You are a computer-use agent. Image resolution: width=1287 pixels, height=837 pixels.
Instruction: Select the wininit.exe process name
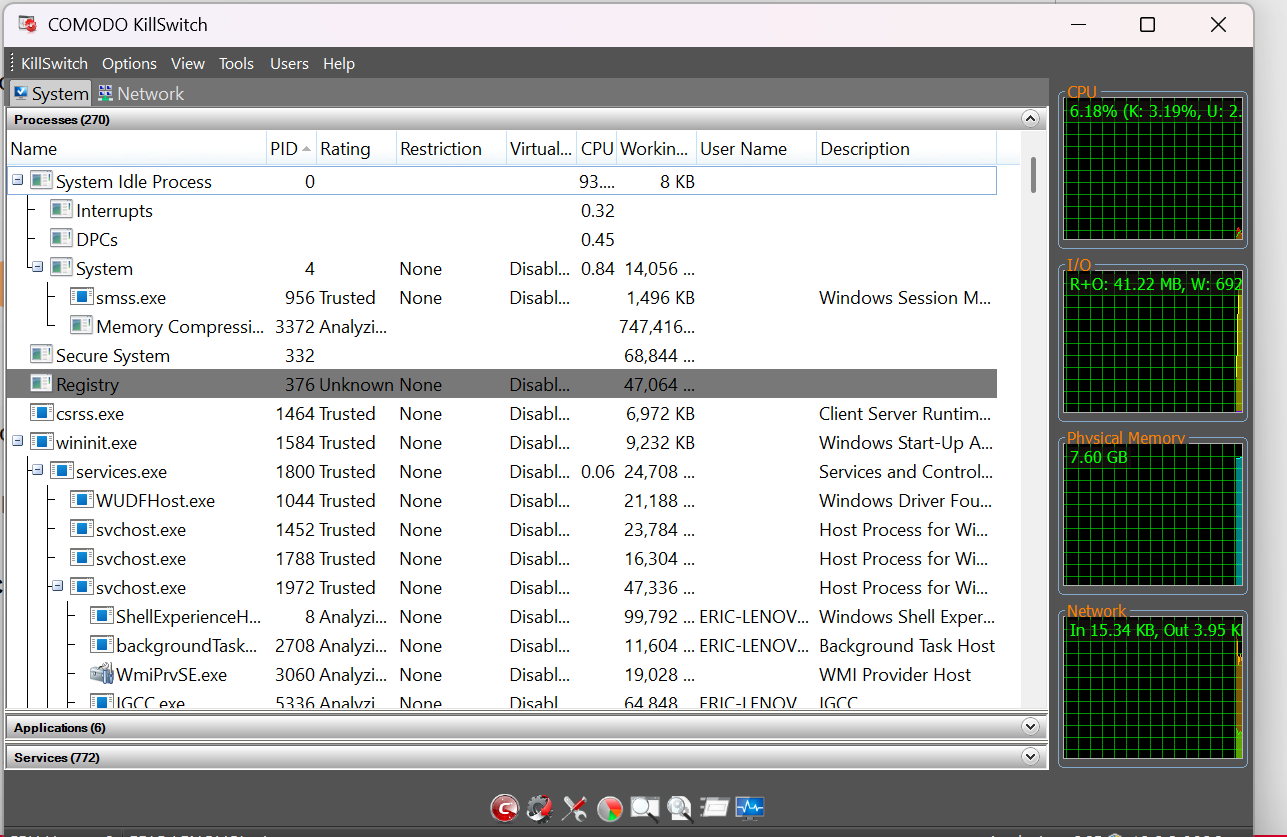pyautogui.click(x=96, y=443)
